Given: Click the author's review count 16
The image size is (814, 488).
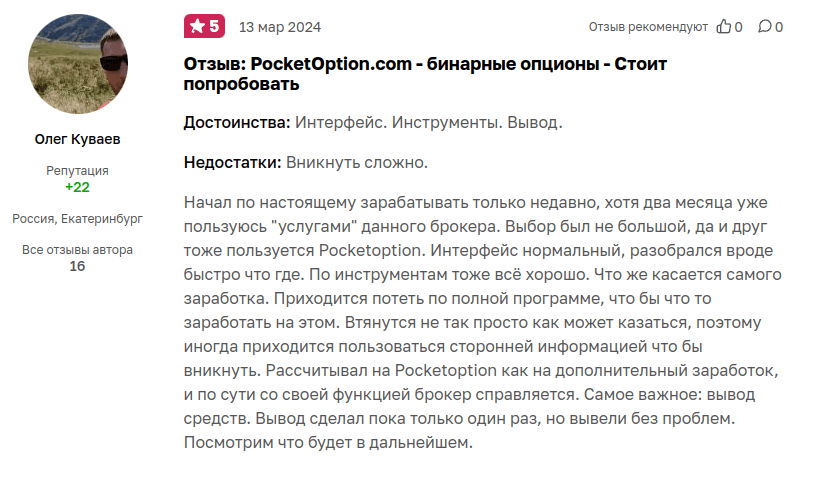Looking at the screenshot, I should 77,266.
